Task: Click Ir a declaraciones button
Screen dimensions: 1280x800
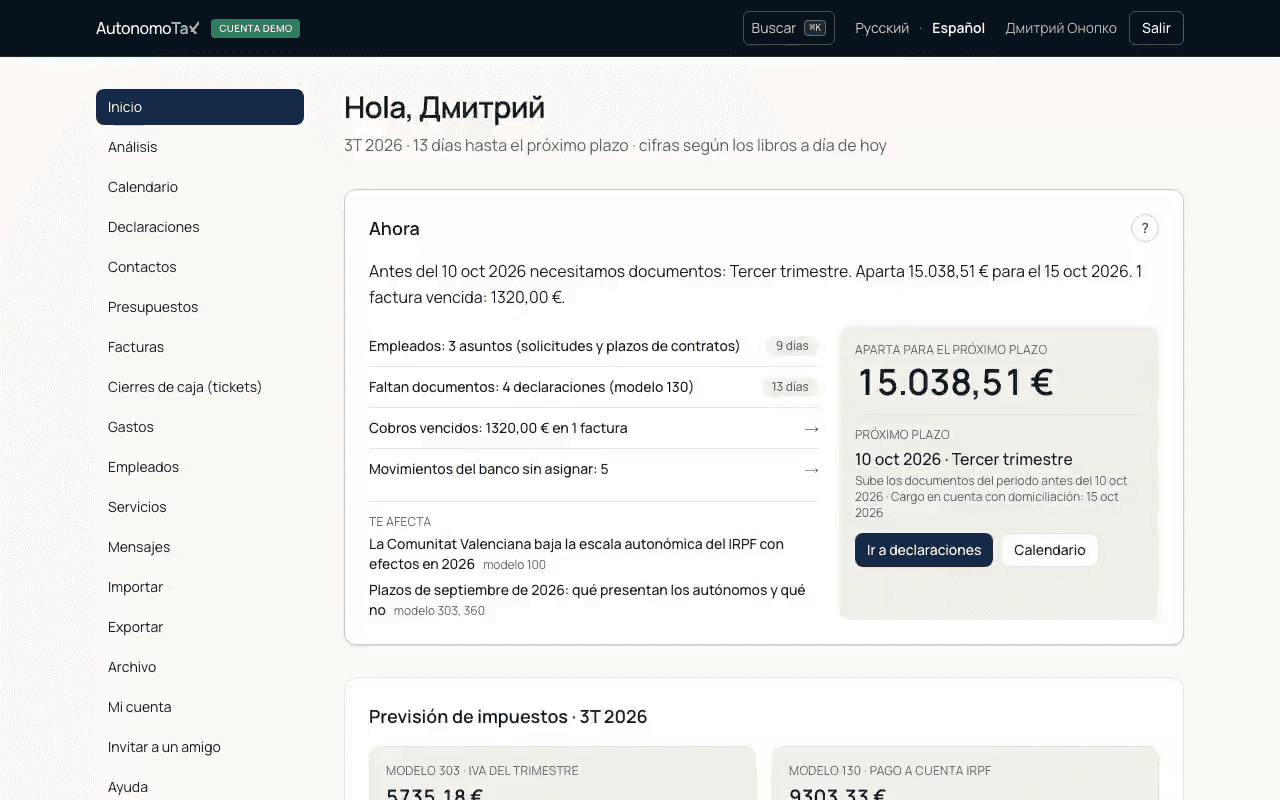Action: [924, 550]
